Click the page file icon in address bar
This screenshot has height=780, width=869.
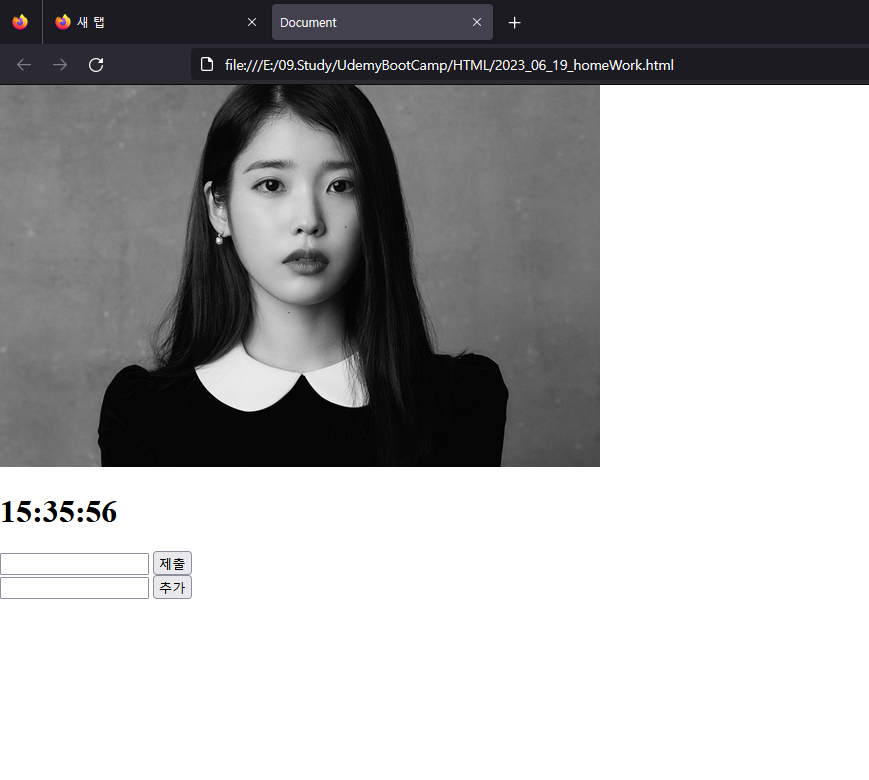[207, 65]
